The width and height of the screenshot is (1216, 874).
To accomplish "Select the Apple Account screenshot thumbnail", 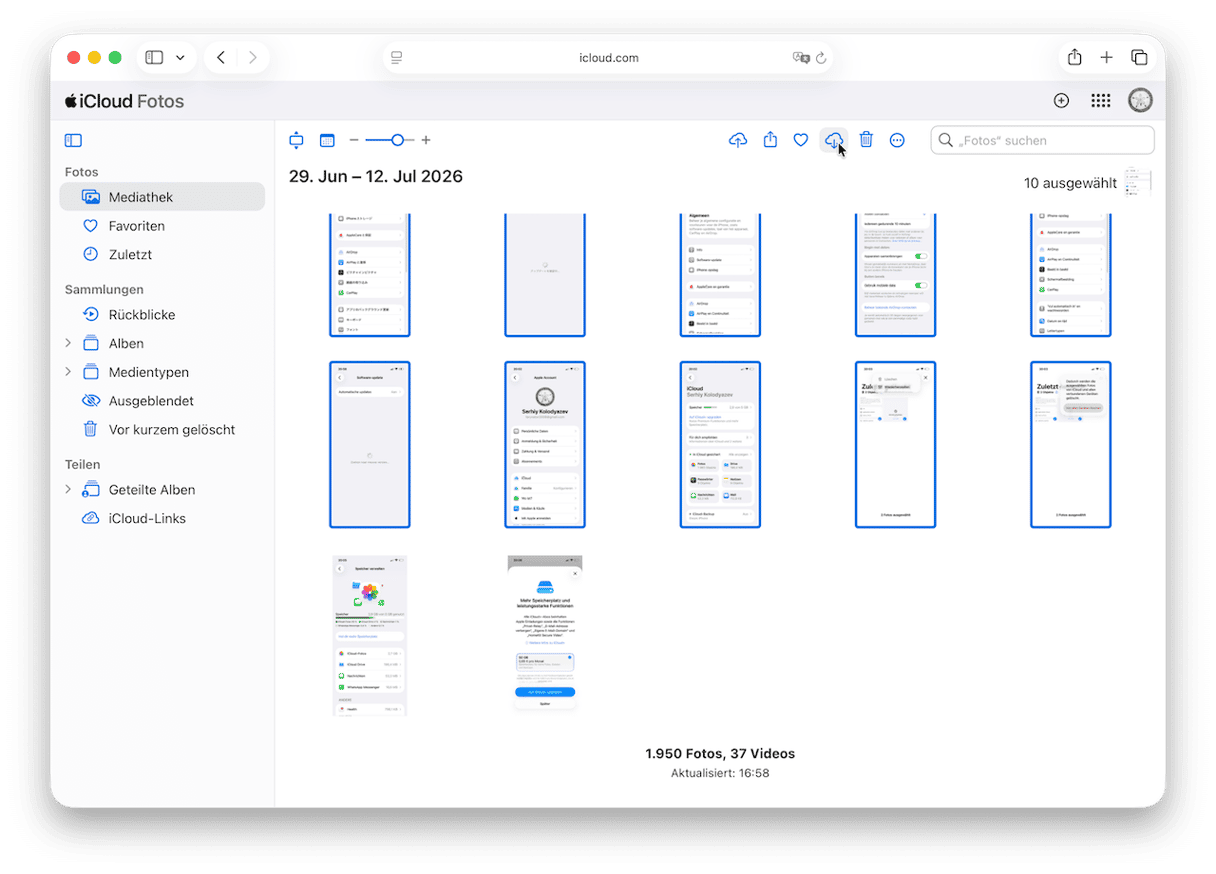I will 545,445.
